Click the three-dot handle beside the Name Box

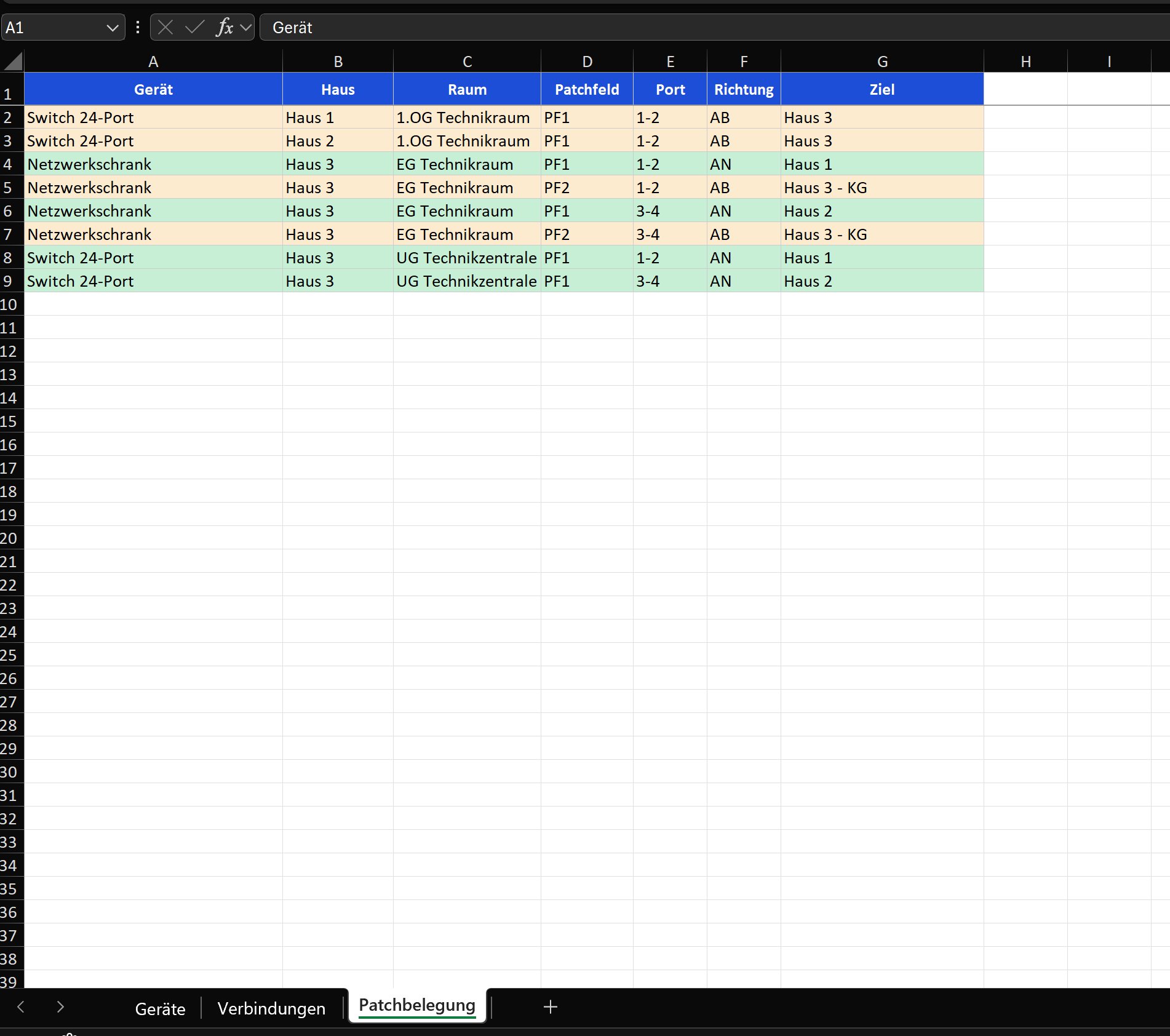[x=138, y=27]
